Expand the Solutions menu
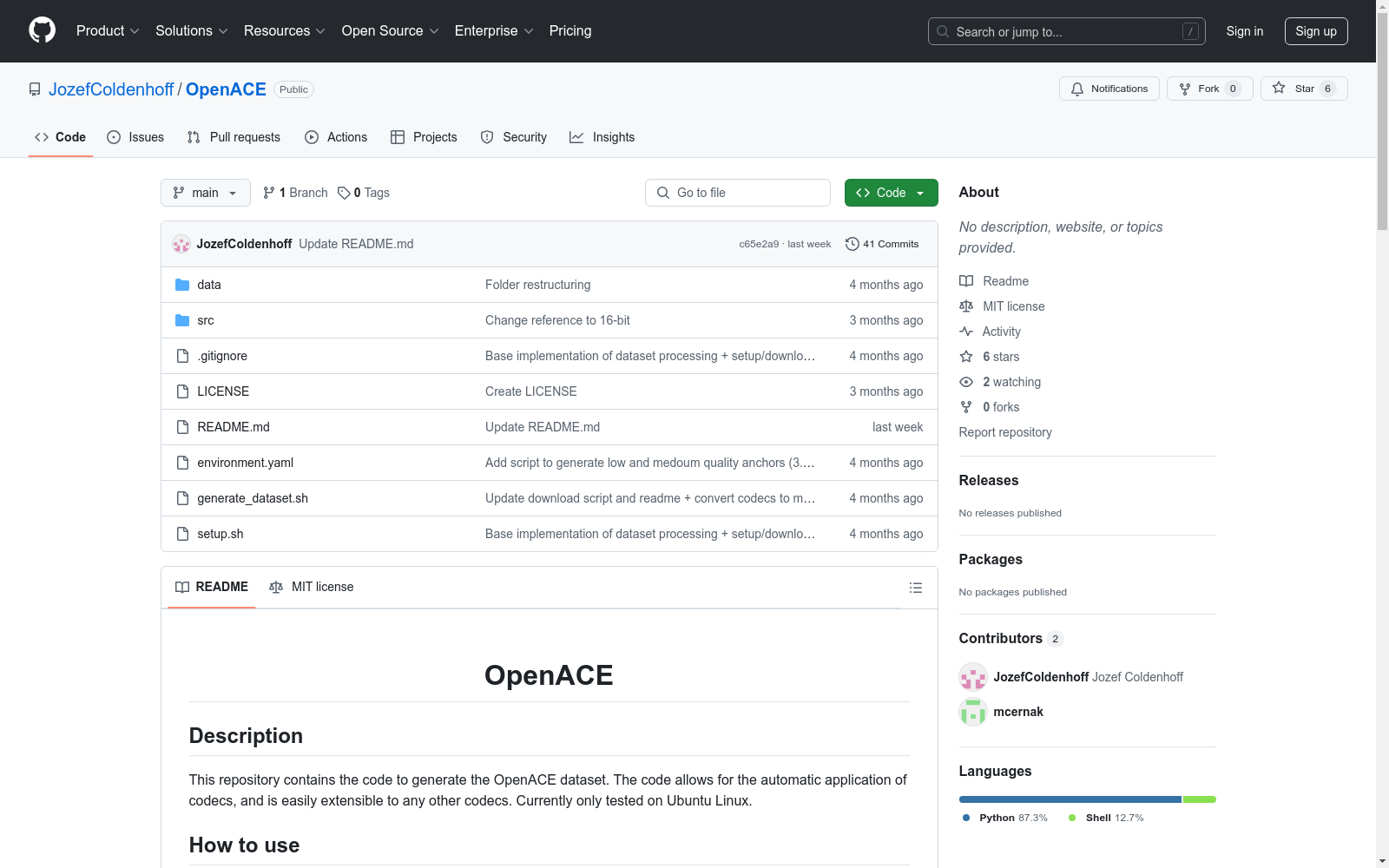 (x=192, y=31)
